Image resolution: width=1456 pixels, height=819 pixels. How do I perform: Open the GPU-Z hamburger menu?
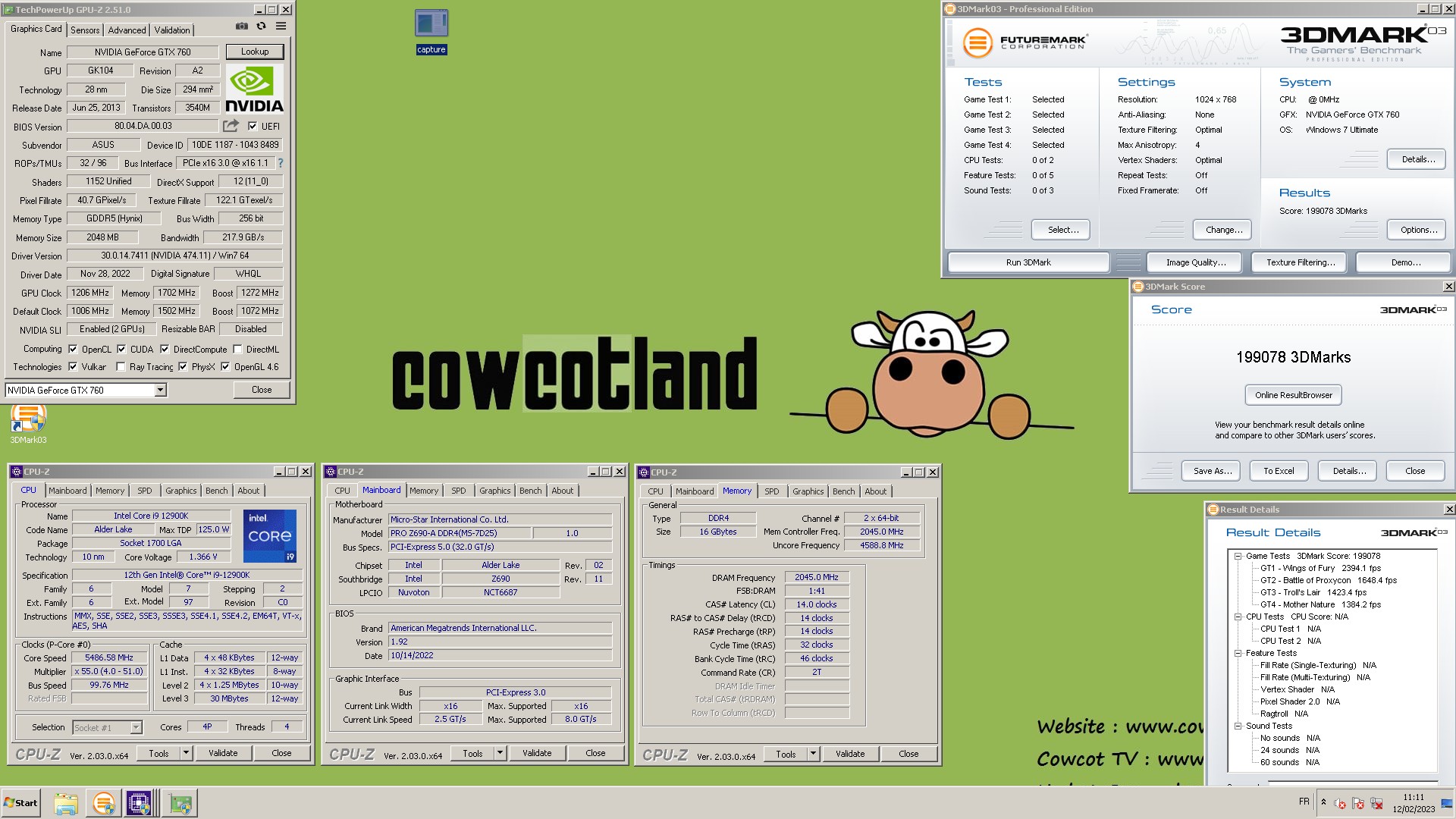281,27
